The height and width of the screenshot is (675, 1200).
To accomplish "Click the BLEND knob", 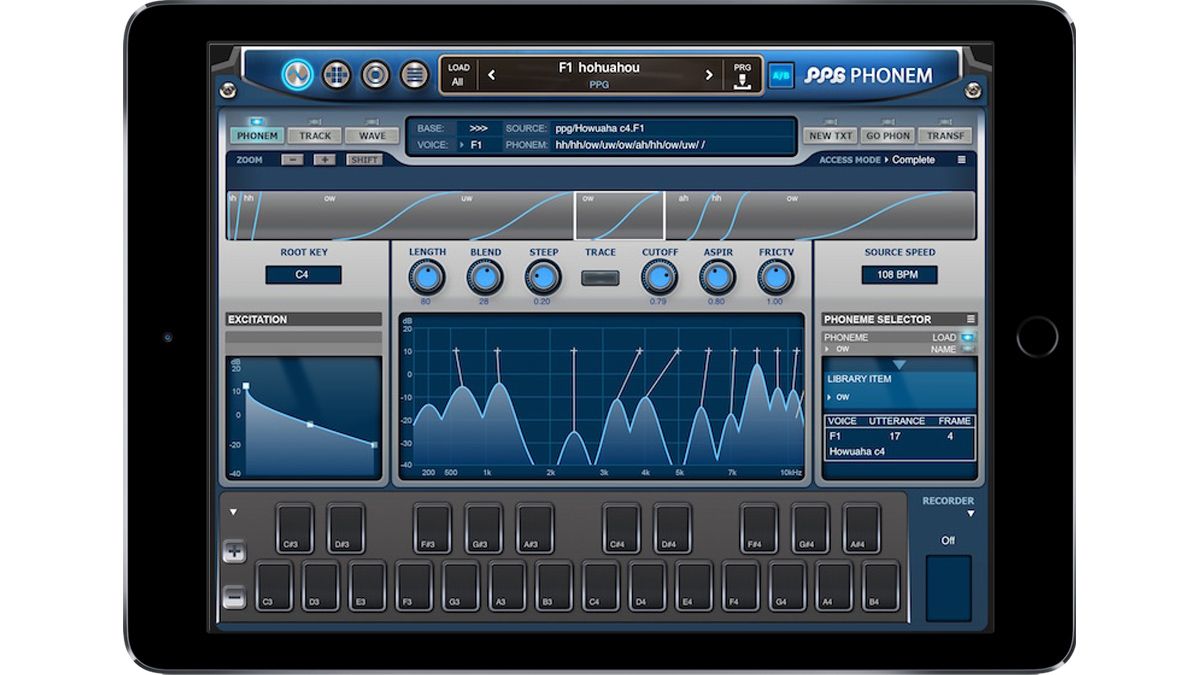I will tap(485, 277).
